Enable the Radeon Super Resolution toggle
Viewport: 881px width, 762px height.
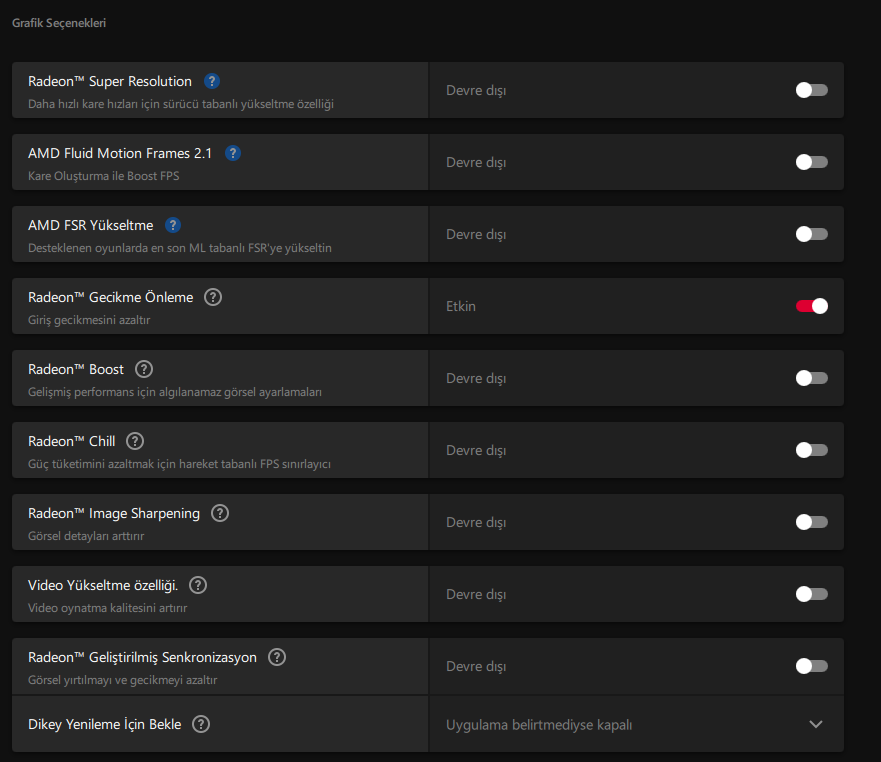click(811, 90)
